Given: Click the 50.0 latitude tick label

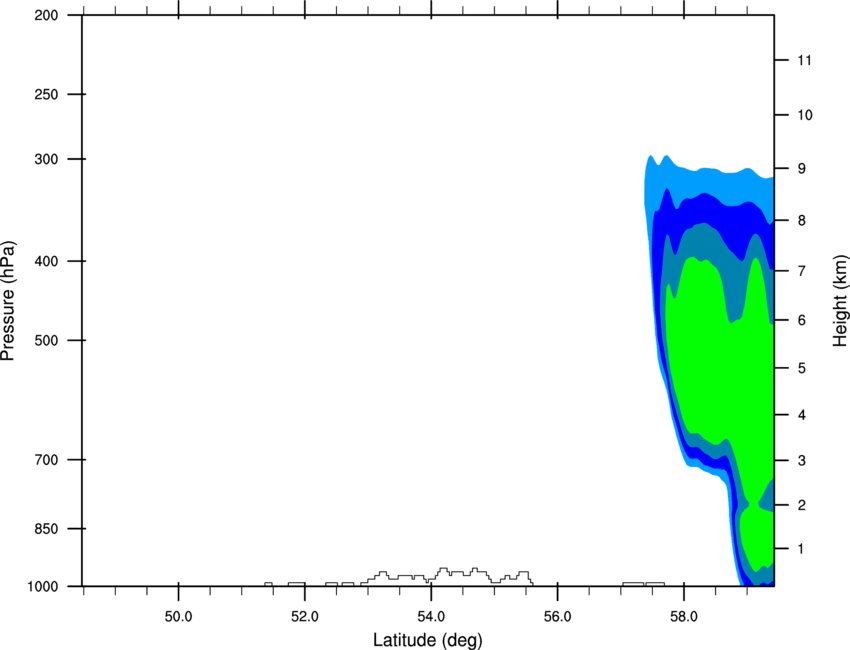Looking at the screenshot, I should pyautogui.click(x=178, y=617).
